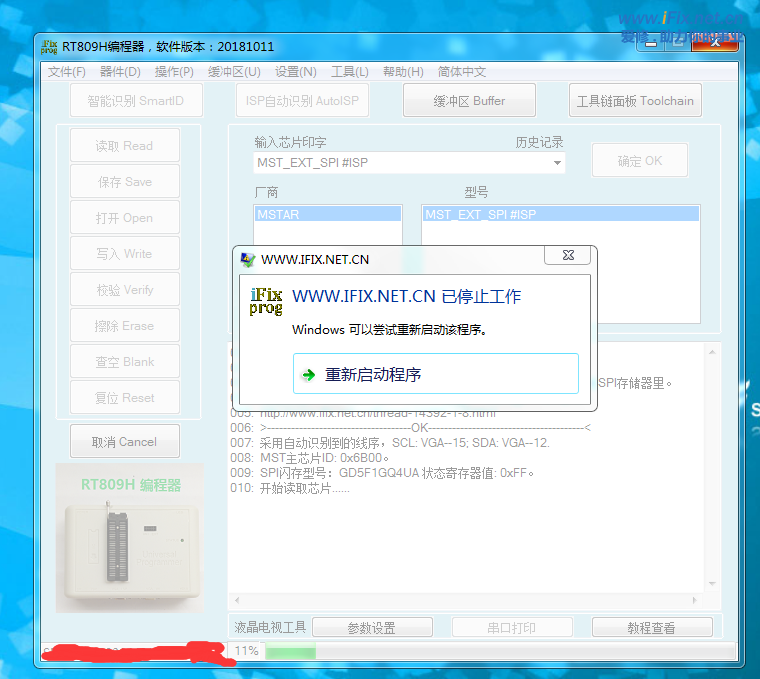Click the 参数设置 button
This screenshot has height=679, width=760.
(x=372, y=628)
